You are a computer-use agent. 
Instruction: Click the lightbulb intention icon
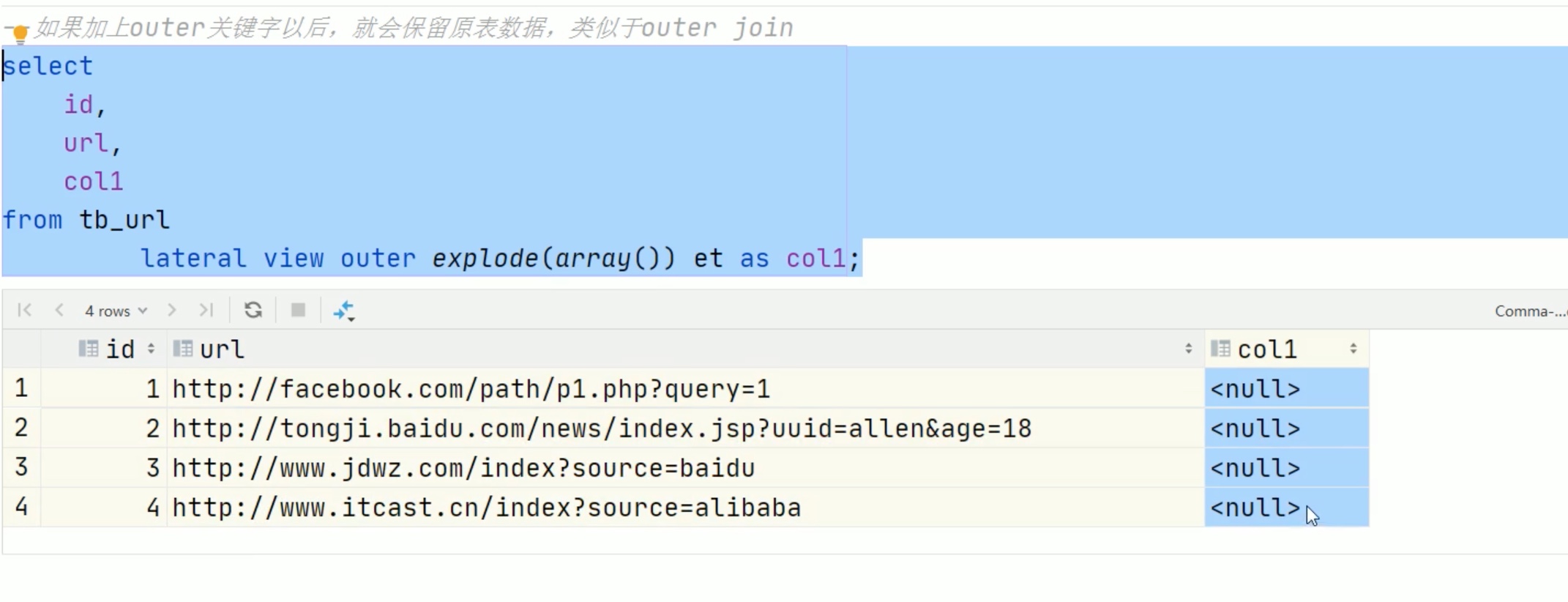[x=20, y=33]
